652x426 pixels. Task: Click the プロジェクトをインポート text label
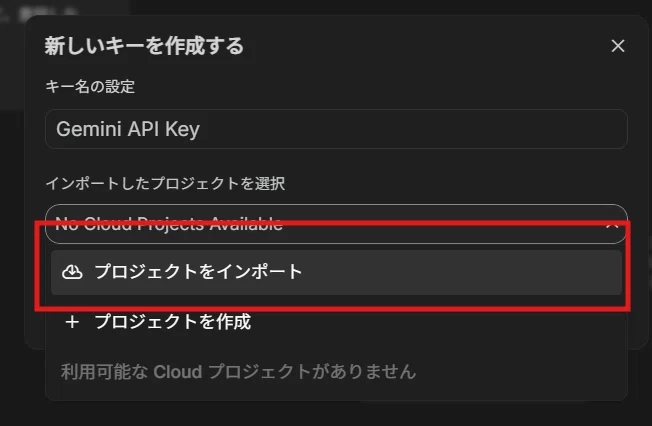[x=198, y=272]
